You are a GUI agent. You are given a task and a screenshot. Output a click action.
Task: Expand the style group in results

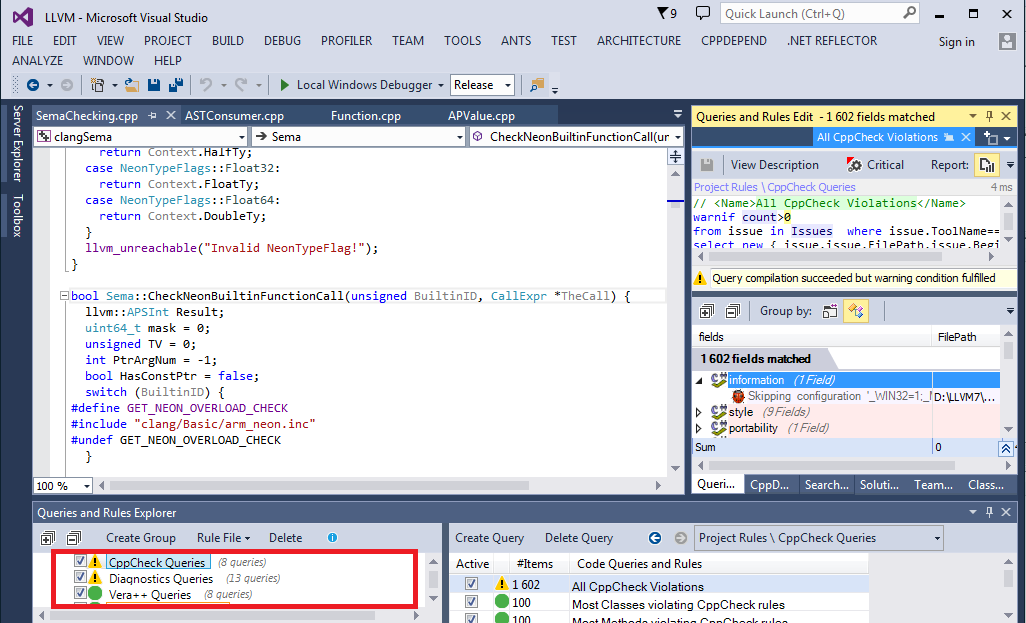click(x=699, y=412)
